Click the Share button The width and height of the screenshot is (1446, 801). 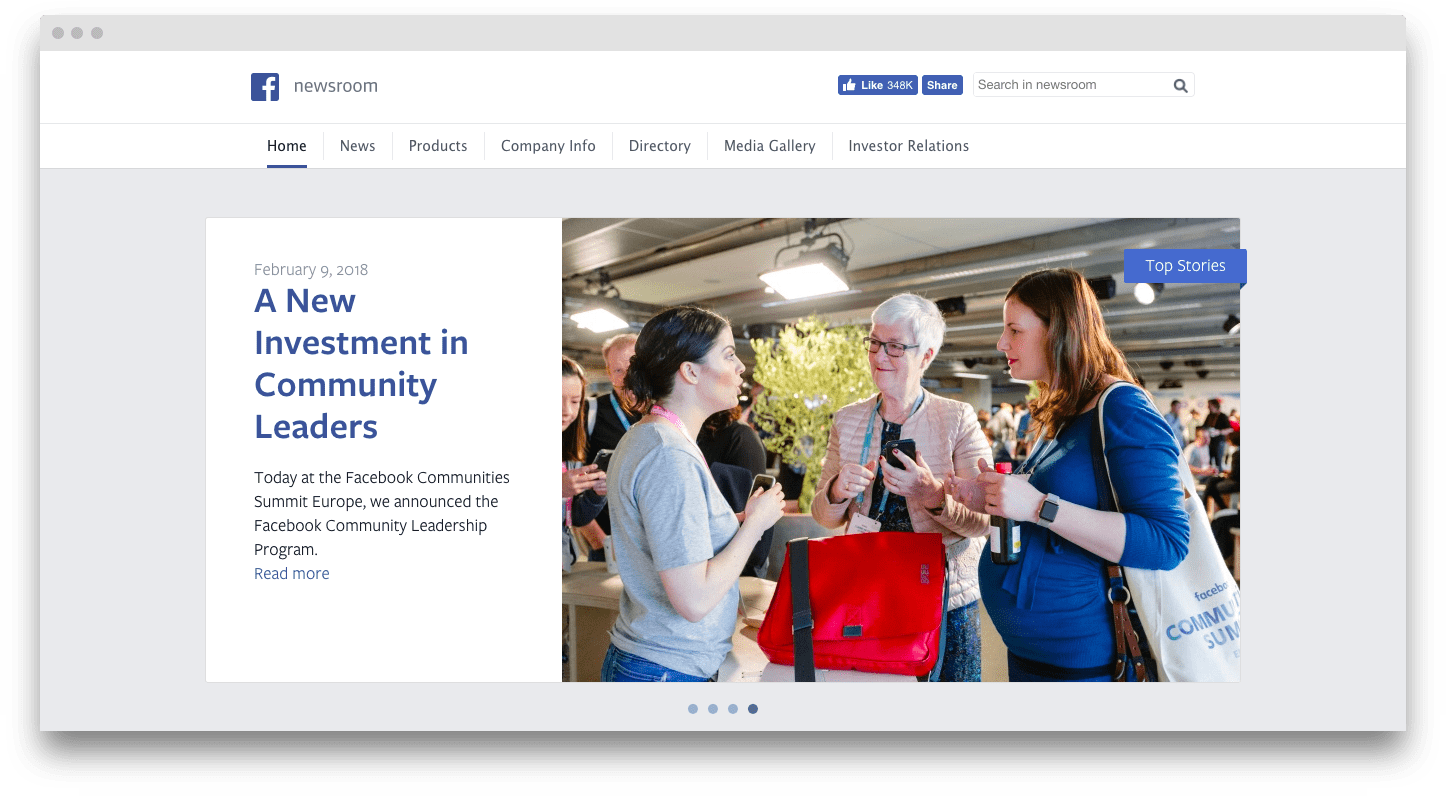942,85
